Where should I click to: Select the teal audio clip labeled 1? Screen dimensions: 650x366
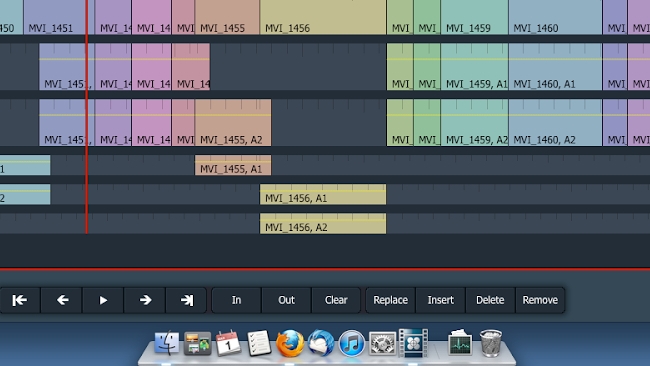(25, 165)
